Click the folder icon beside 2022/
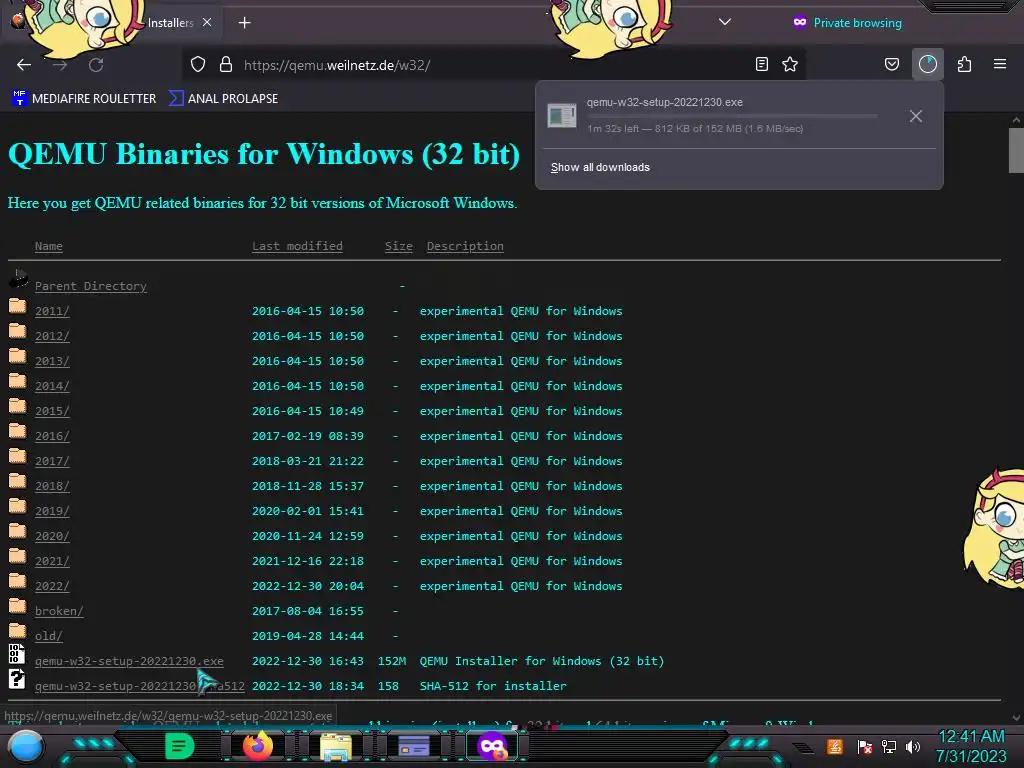This screenshot has width=1024, height=768. pyautogui.click(x=18, y=581)
